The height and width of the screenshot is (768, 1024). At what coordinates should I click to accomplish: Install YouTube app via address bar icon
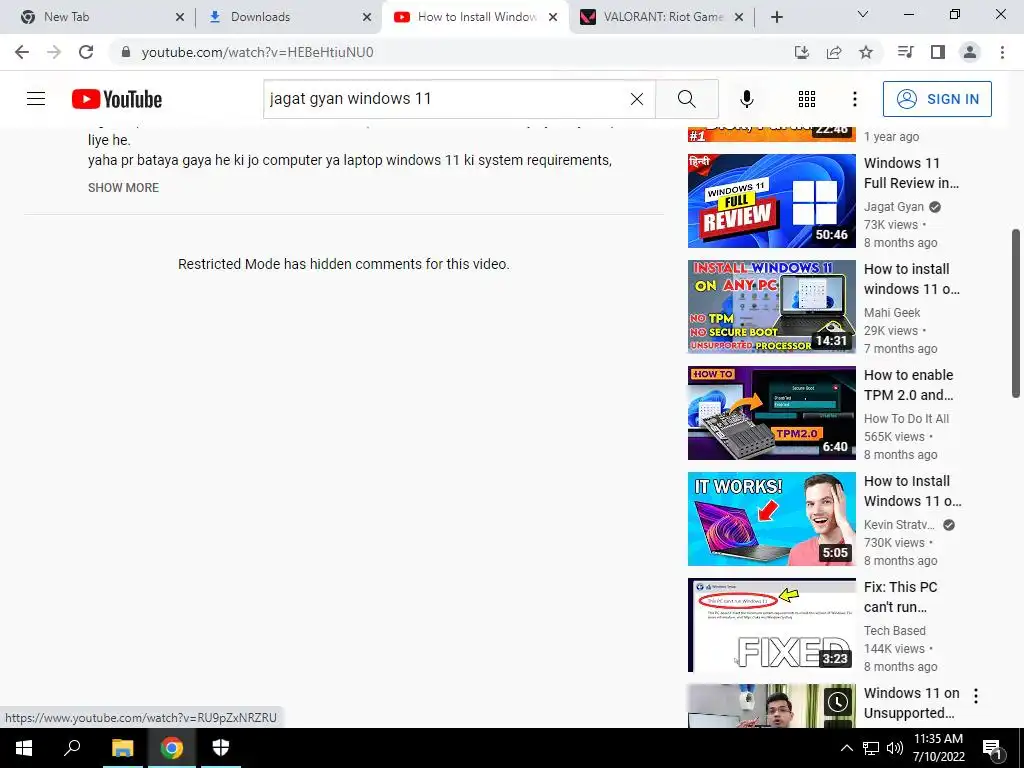pos(802,52)
